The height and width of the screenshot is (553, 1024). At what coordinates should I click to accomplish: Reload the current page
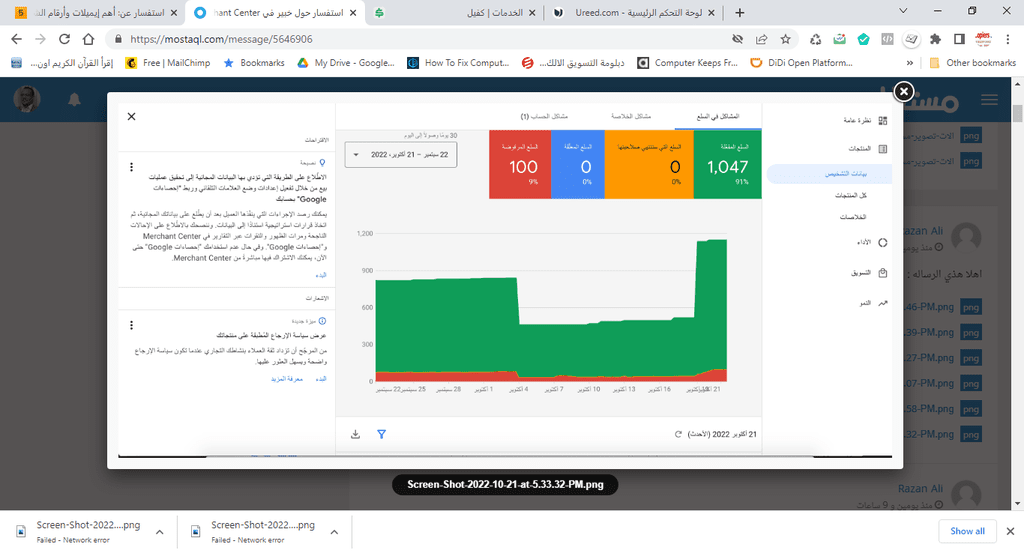tap(64, 39)
